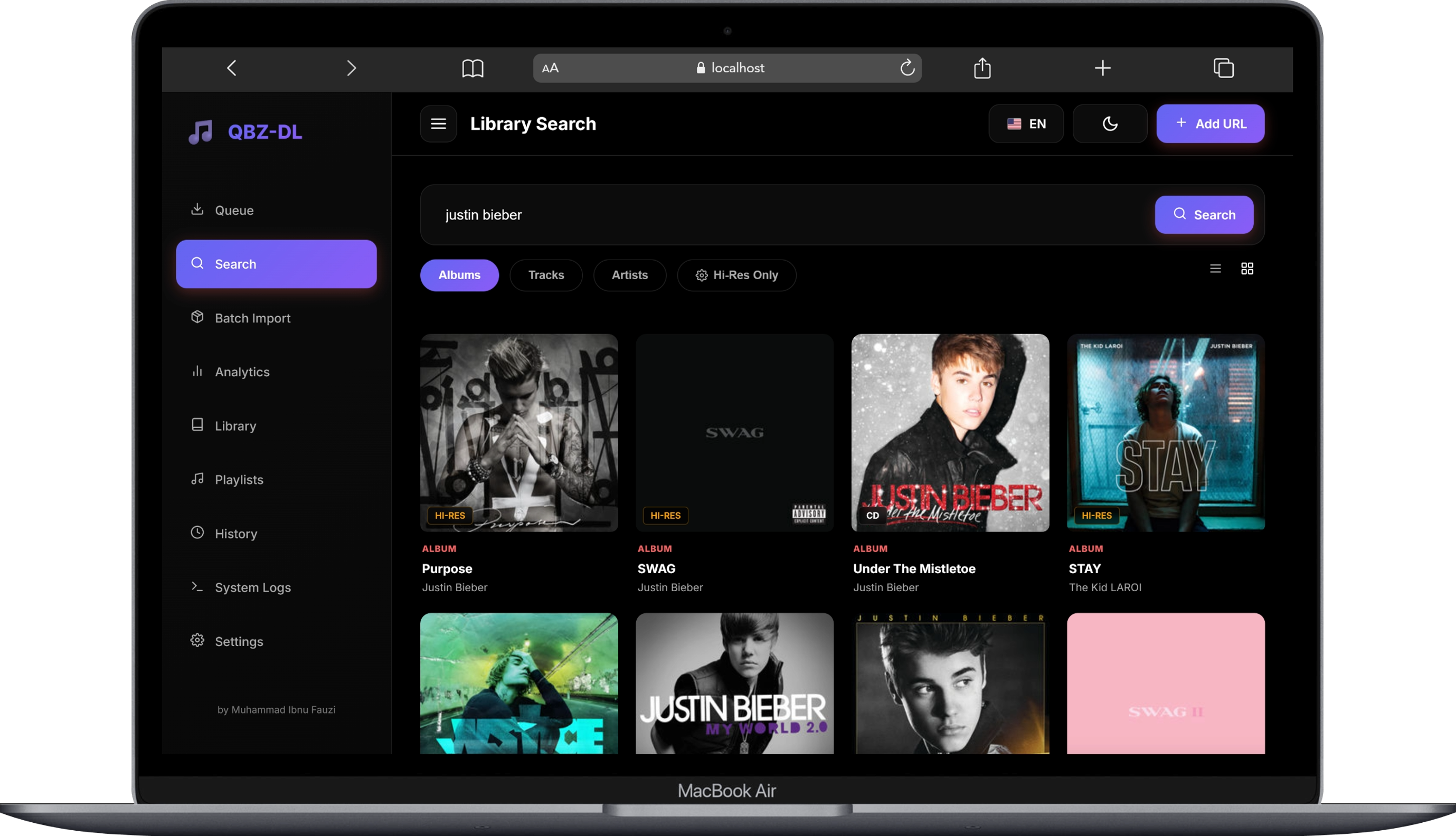This screenshot has height=836, width=1456.
Task: Click the QBZ-DL music note logo
Action: [x=201, y=131]
